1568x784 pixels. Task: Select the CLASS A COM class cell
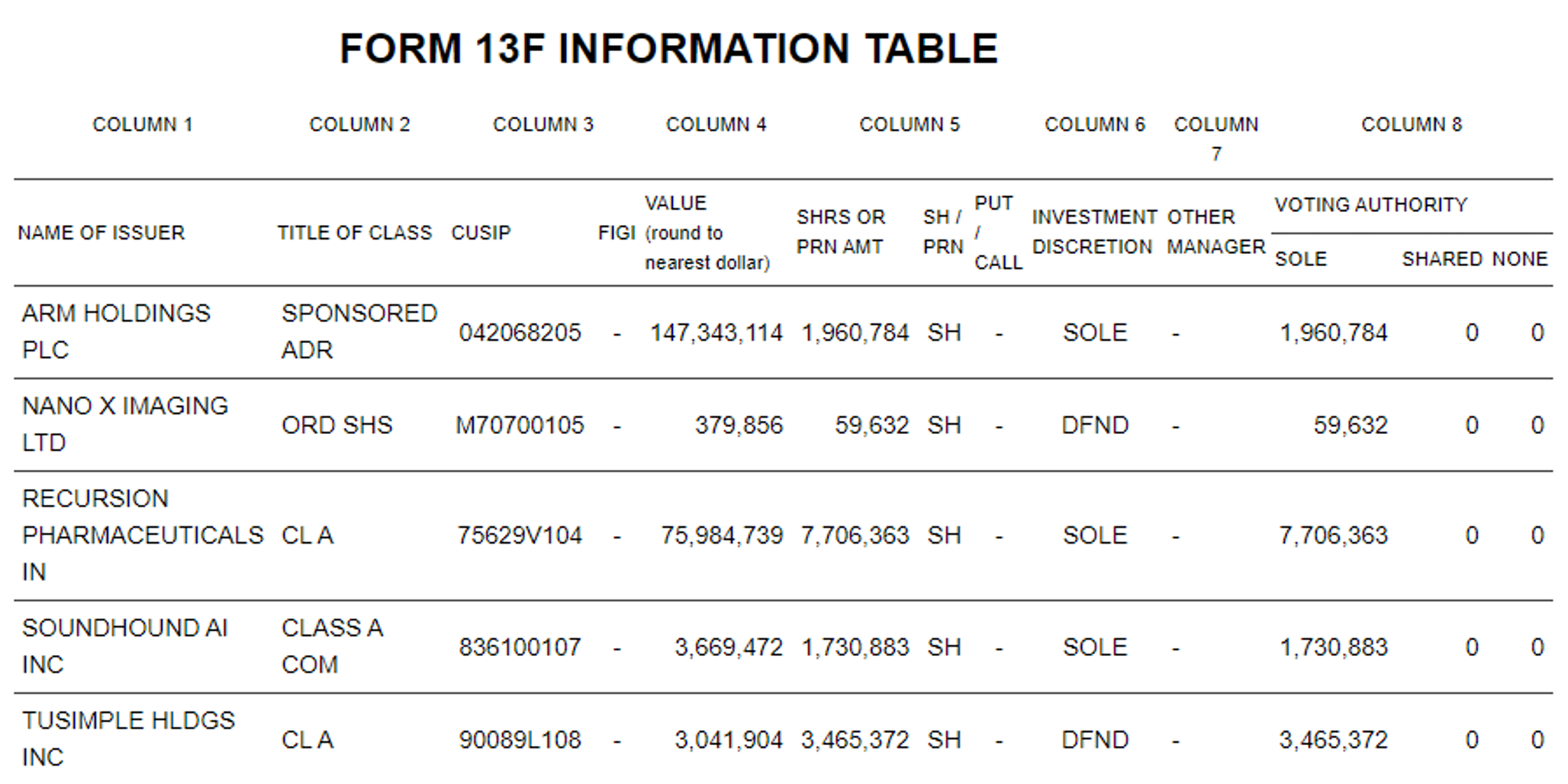333,646
